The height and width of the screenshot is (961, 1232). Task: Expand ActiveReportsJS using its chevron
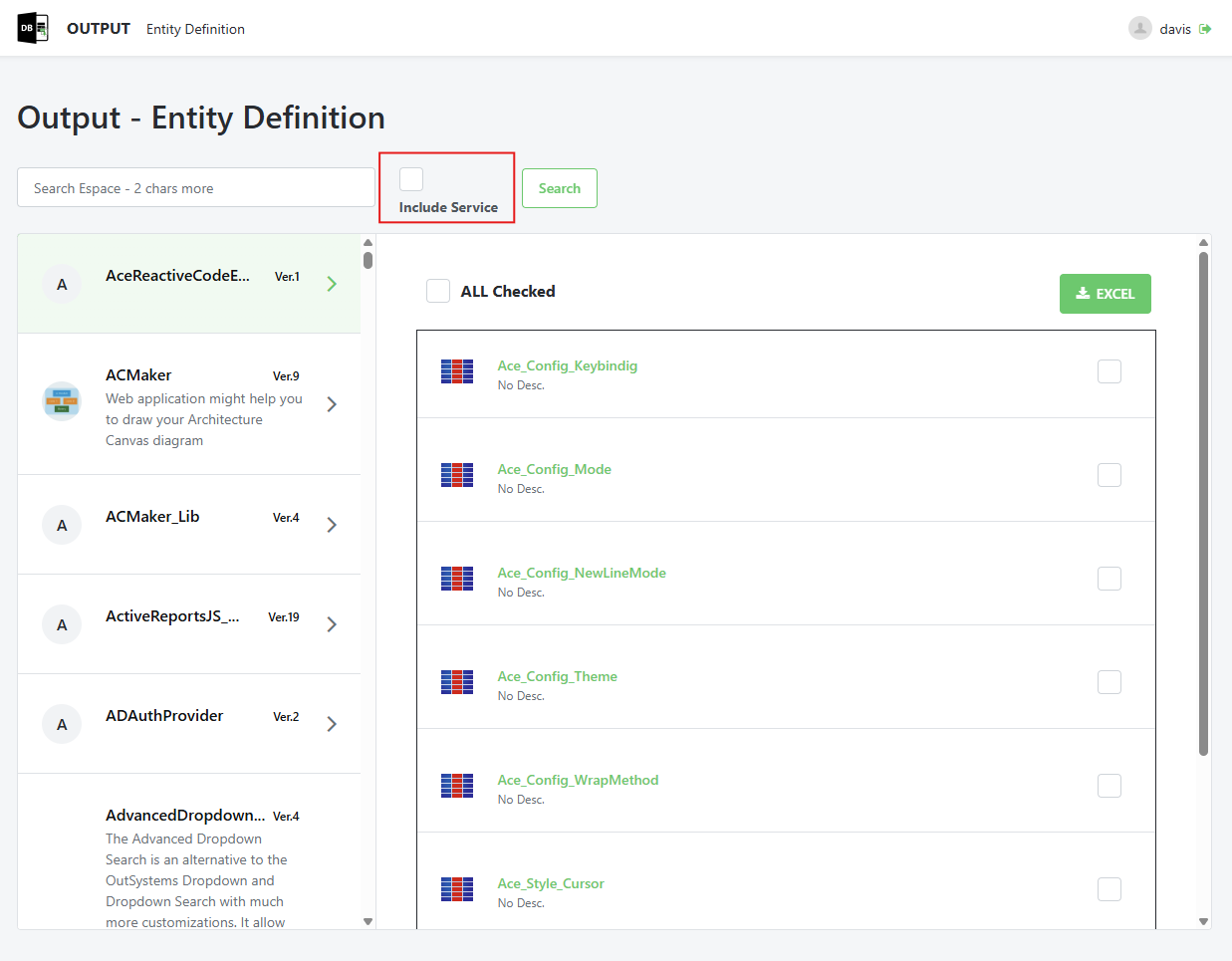[x=332, y=624]
